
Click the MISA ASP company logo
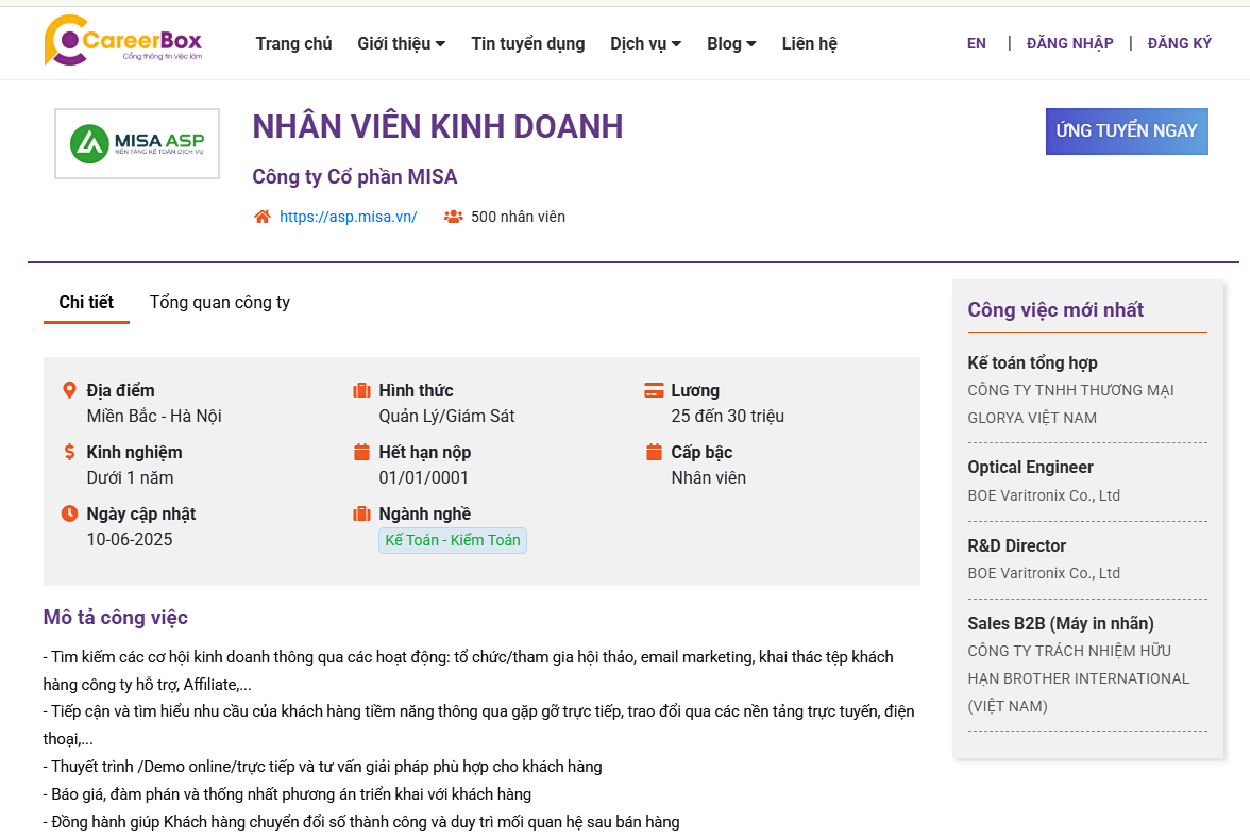tap(137, 144)
